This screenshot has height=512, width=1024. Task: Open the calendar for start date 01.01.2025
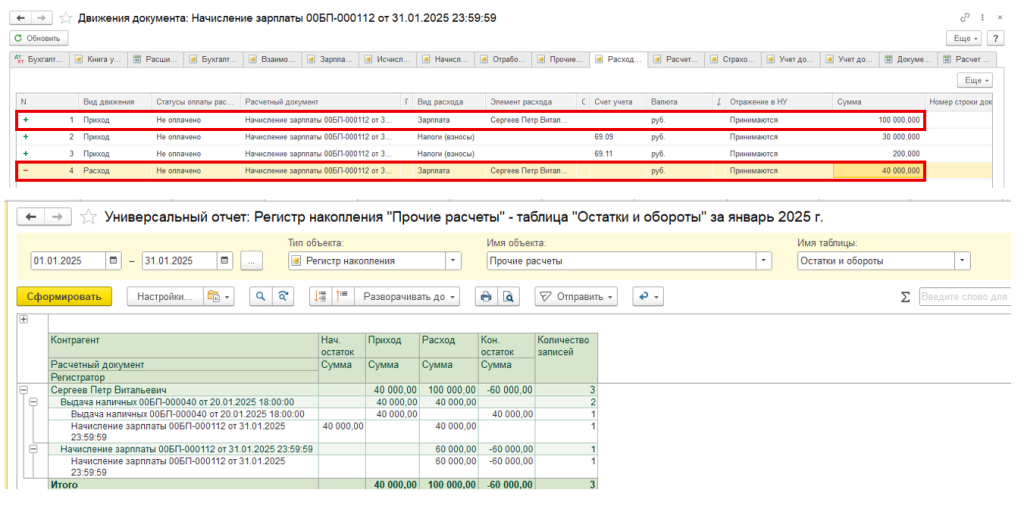click(114, 261)
